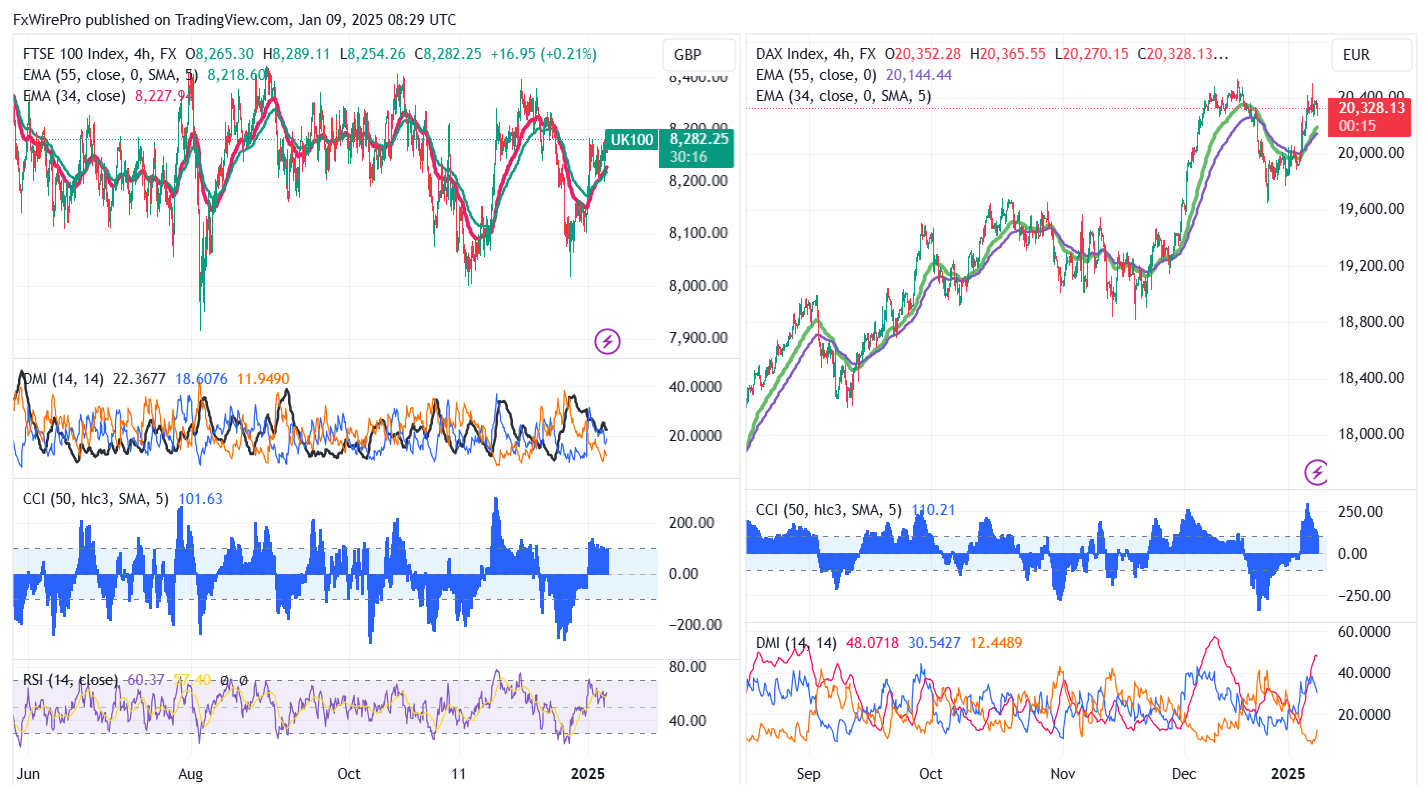This screenshot has width=1428, height=785.
Task: Select the DAX EMA (55, close, 0) legend
Action: click(x=816, y=74)
